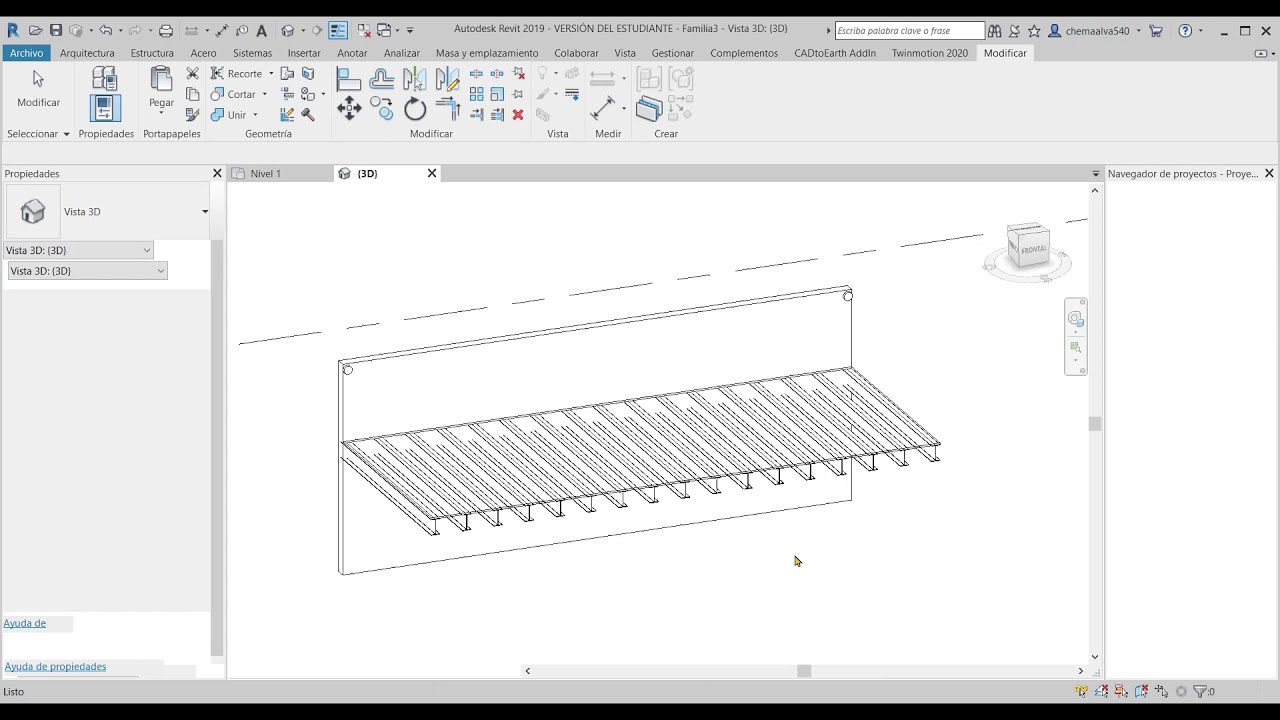Close the Navegador de proyectos panel
The height and width of the screenshot is (720, 1280).
click(x=1269, y=173)
